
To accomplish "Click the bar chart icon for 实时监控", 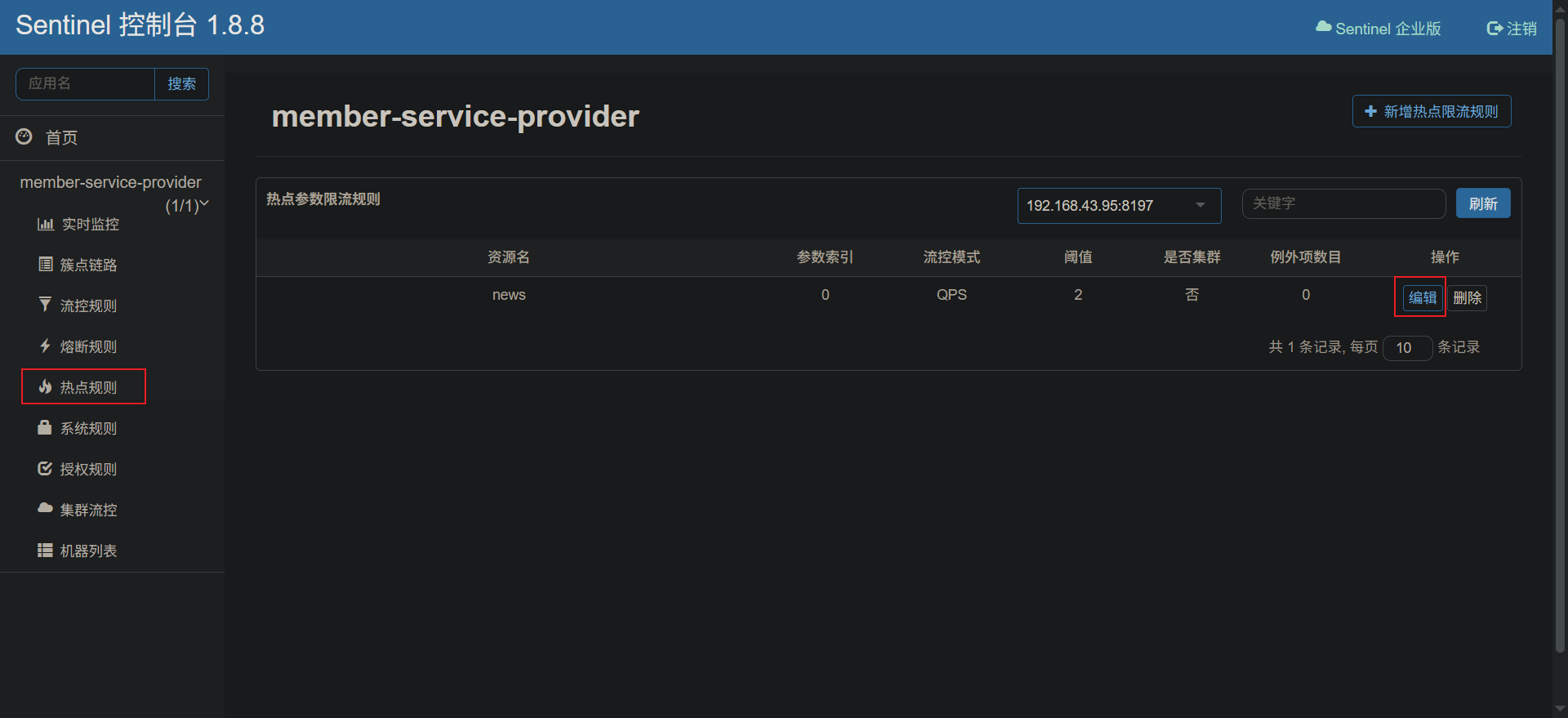I will coord(46,224).
